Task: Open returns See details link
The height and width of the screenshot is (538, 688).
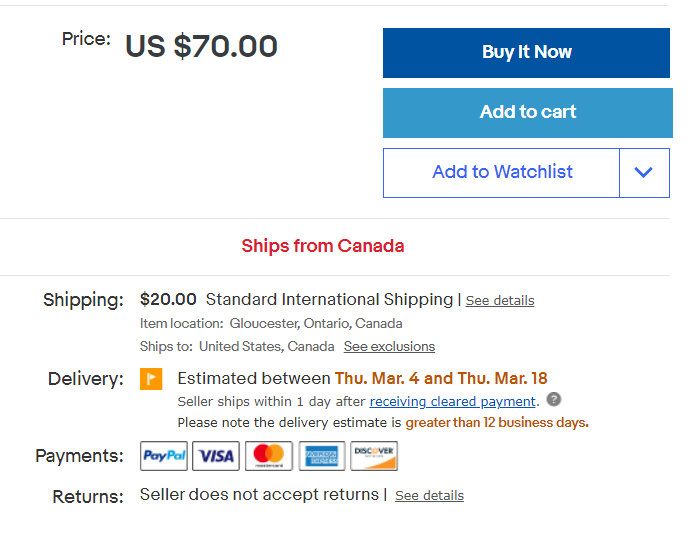Action: [x=429, y=495]
